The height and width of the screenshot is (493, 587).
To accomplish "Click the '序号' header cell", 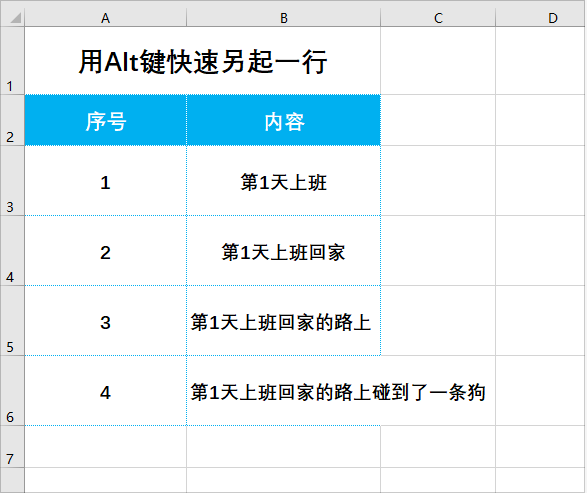I will [106, 120].
